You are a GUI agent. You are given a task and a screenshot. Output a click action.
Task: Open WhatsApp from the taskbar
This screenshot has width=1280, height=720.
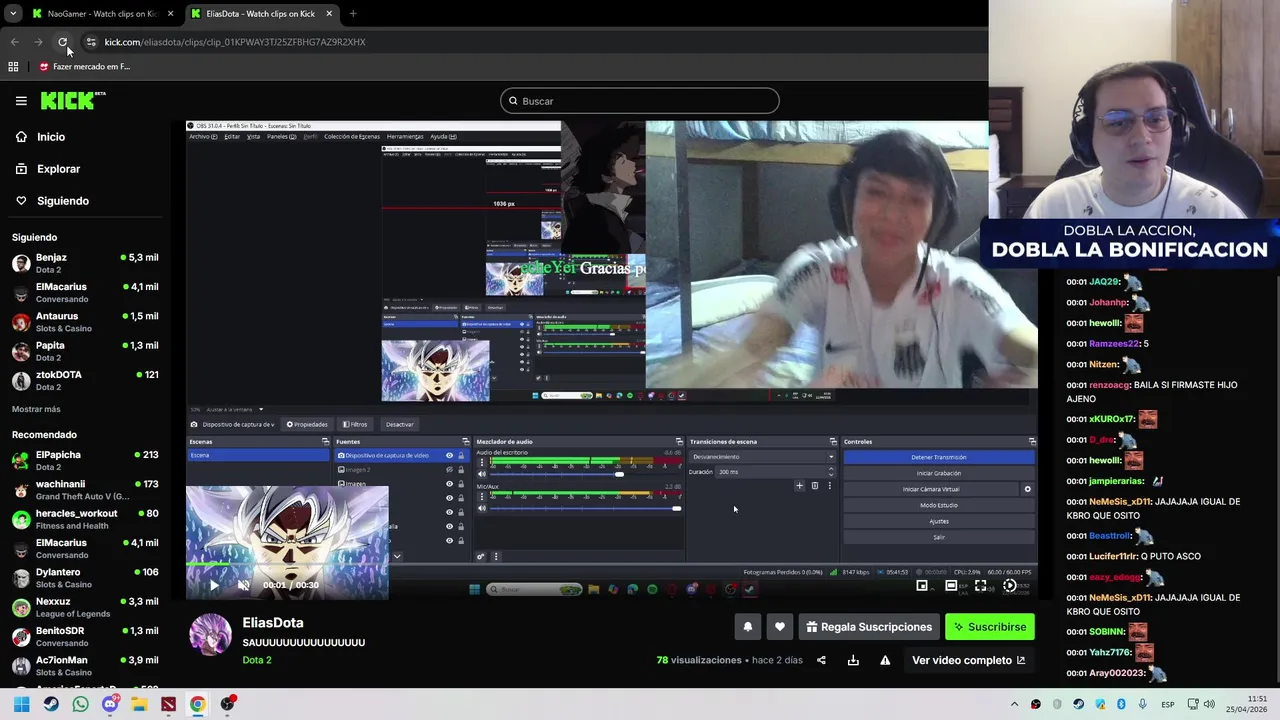pyautogui.click(x=80, y=704)
